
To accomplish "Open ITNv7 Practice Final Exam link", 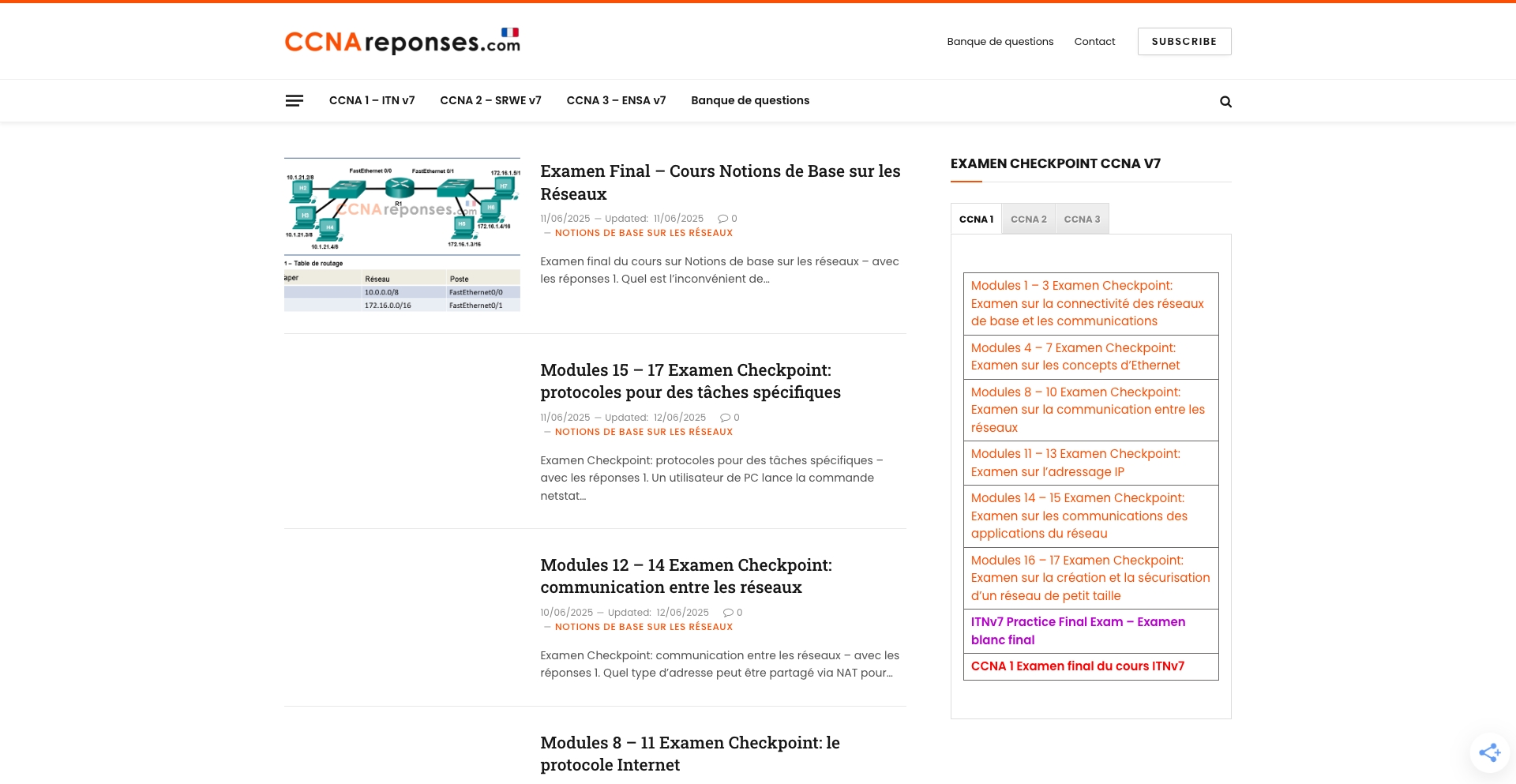I will click(x=1078, y=631).
